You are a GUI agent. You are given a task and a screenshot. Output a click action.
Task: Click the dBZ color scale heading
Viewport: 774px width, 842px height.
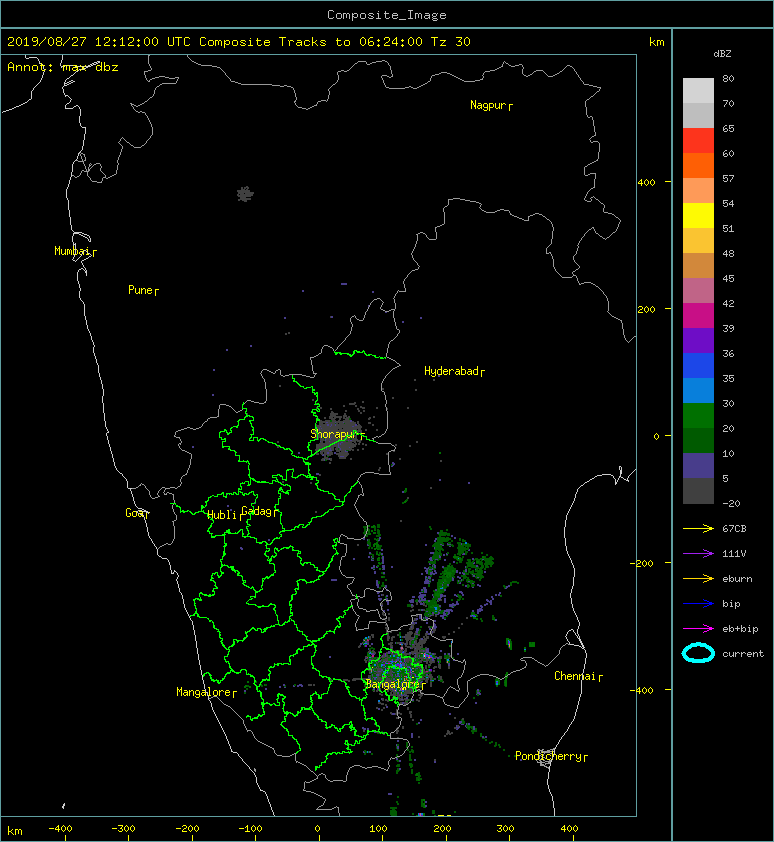[722, 54]
